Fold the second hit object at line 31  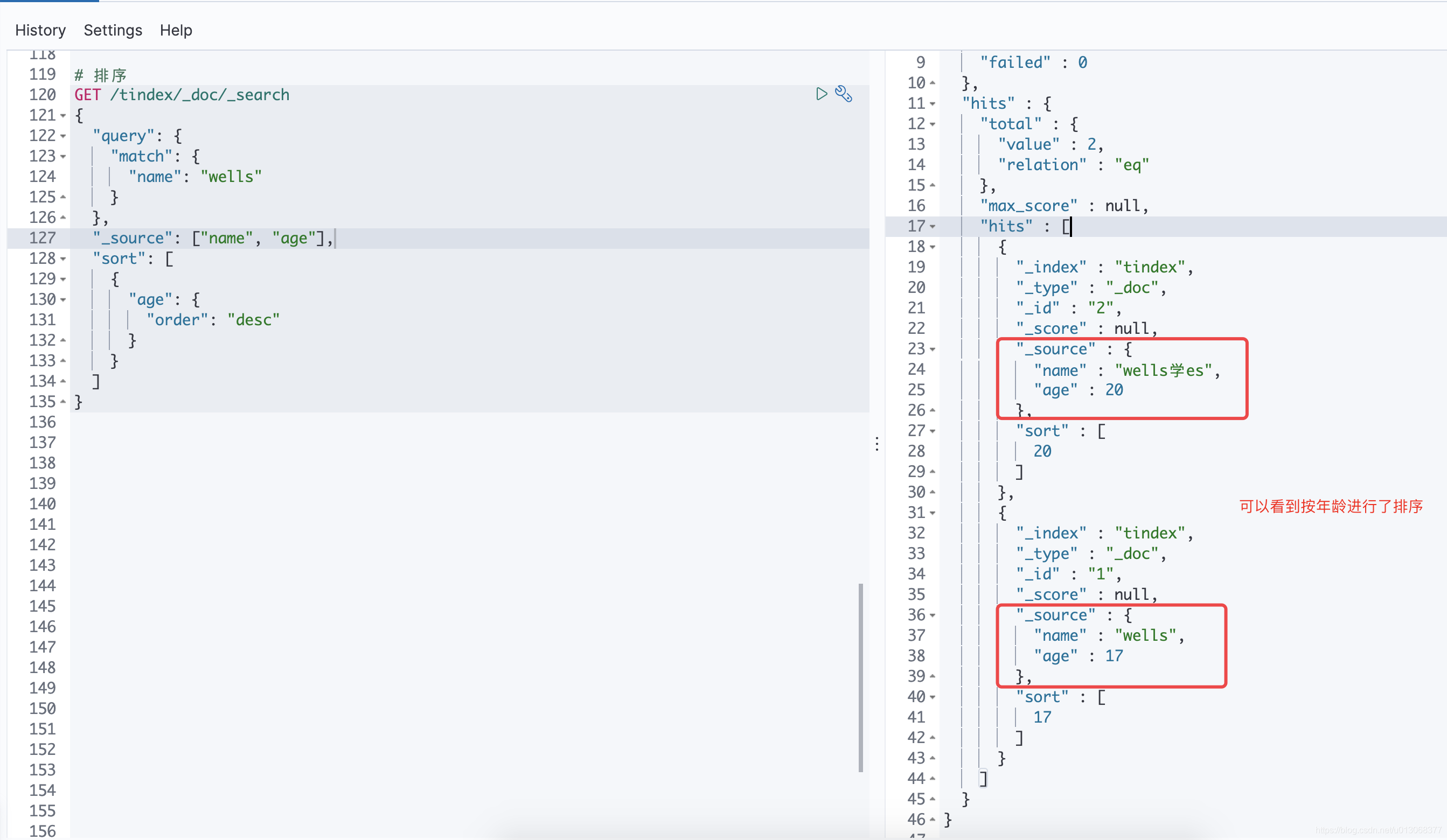tap(933, 513)
